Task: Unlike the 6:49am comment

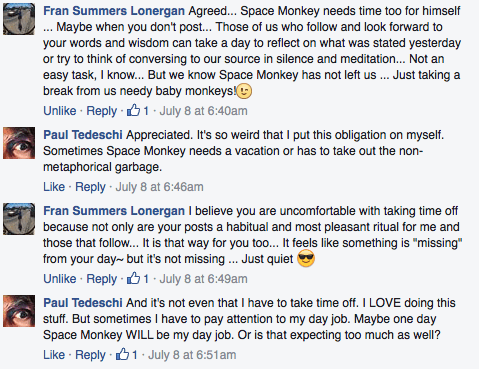Action: 60,279
